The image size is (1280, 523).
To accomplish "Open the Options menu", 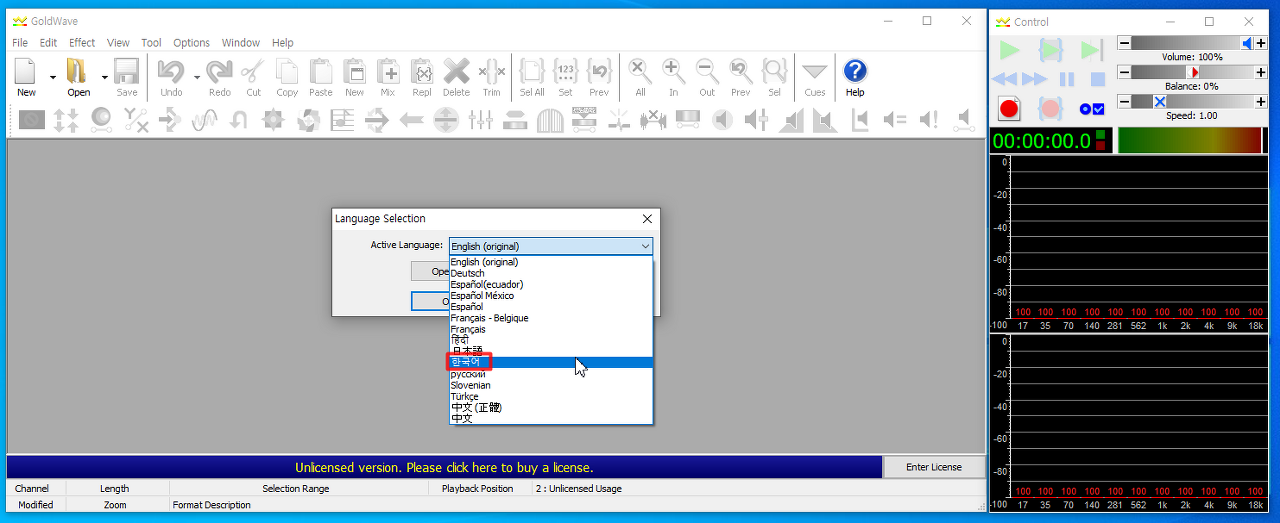I will (191, 43).
